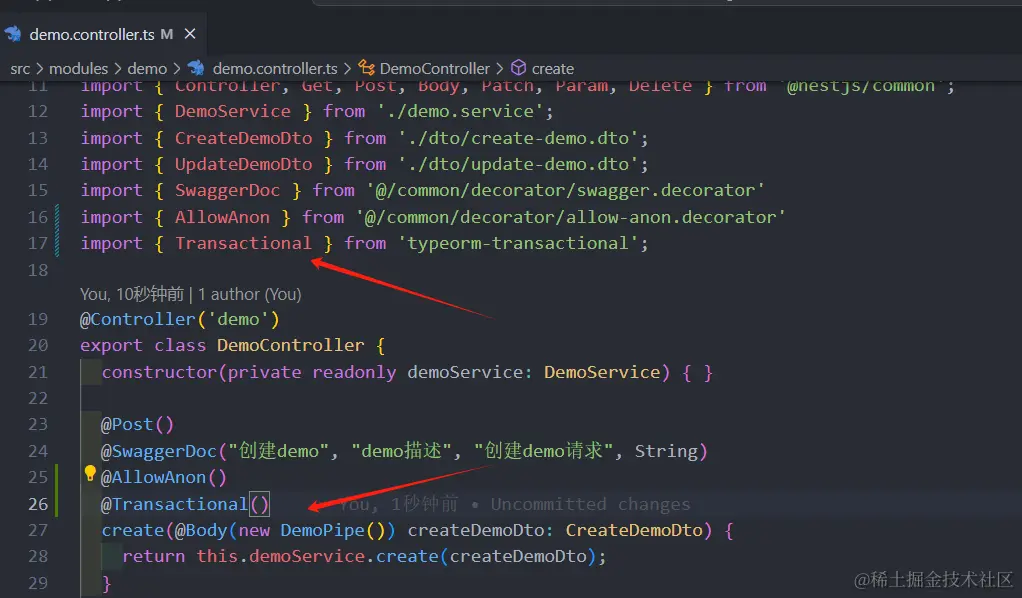Select the create method breadcrumb
Viewport: 1022px width, 598px height.
553,68
